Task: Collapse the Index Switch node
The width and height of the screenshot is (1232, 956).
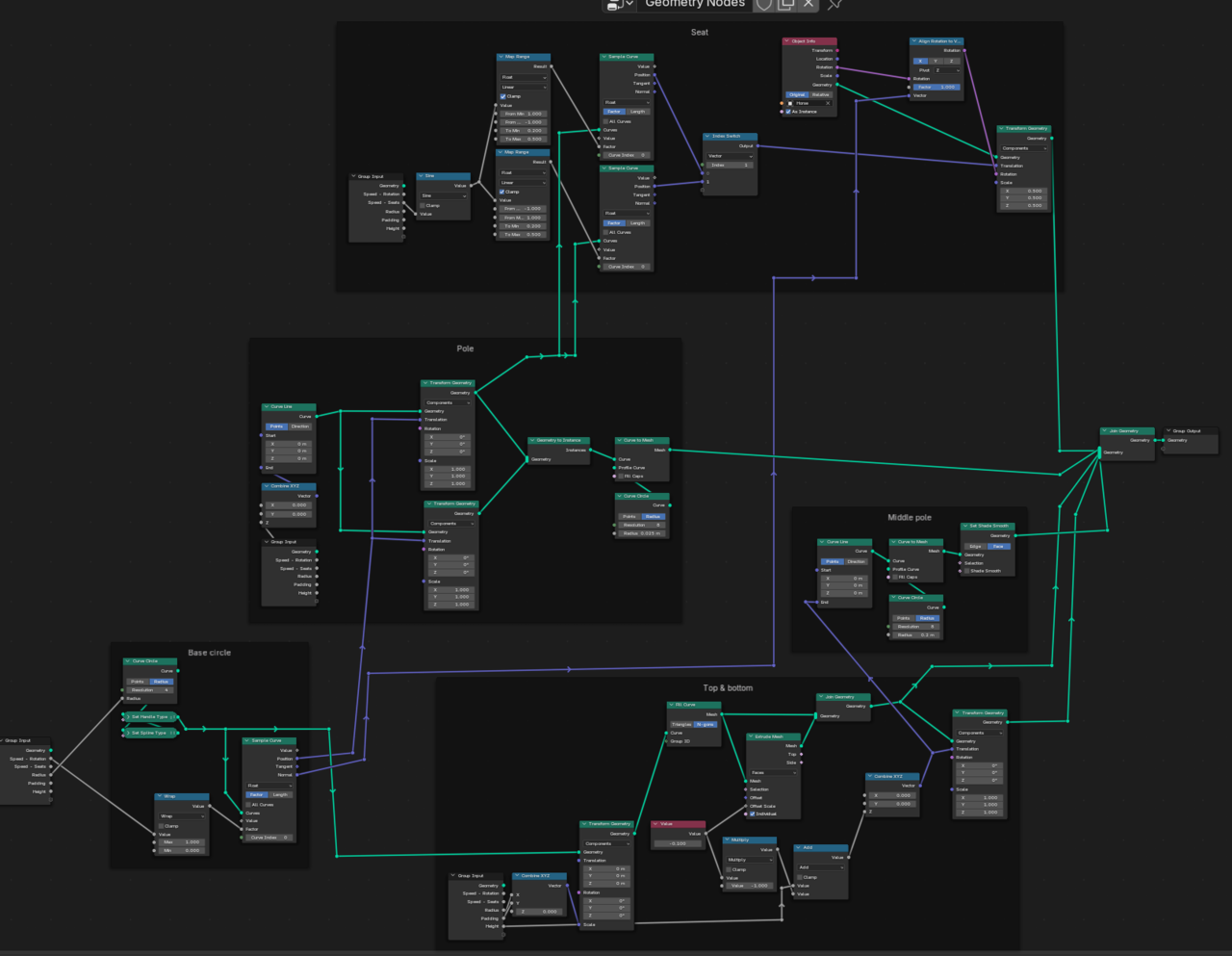Action: click(x=707, y=137)
